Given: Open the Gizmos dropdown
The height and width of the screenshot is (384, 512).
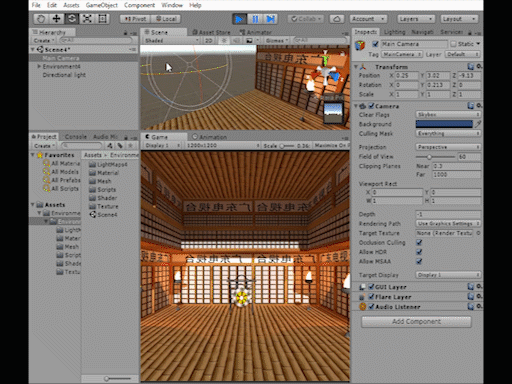Looking at the screenshot, I should point(277,40).
